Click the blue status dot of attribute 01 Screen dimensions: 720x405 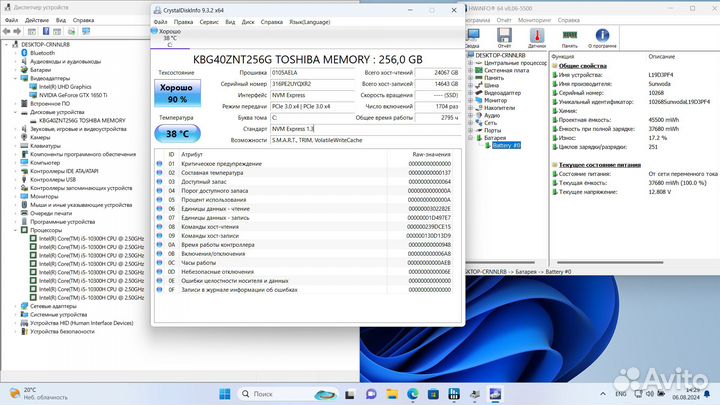(x=159, y=163)
